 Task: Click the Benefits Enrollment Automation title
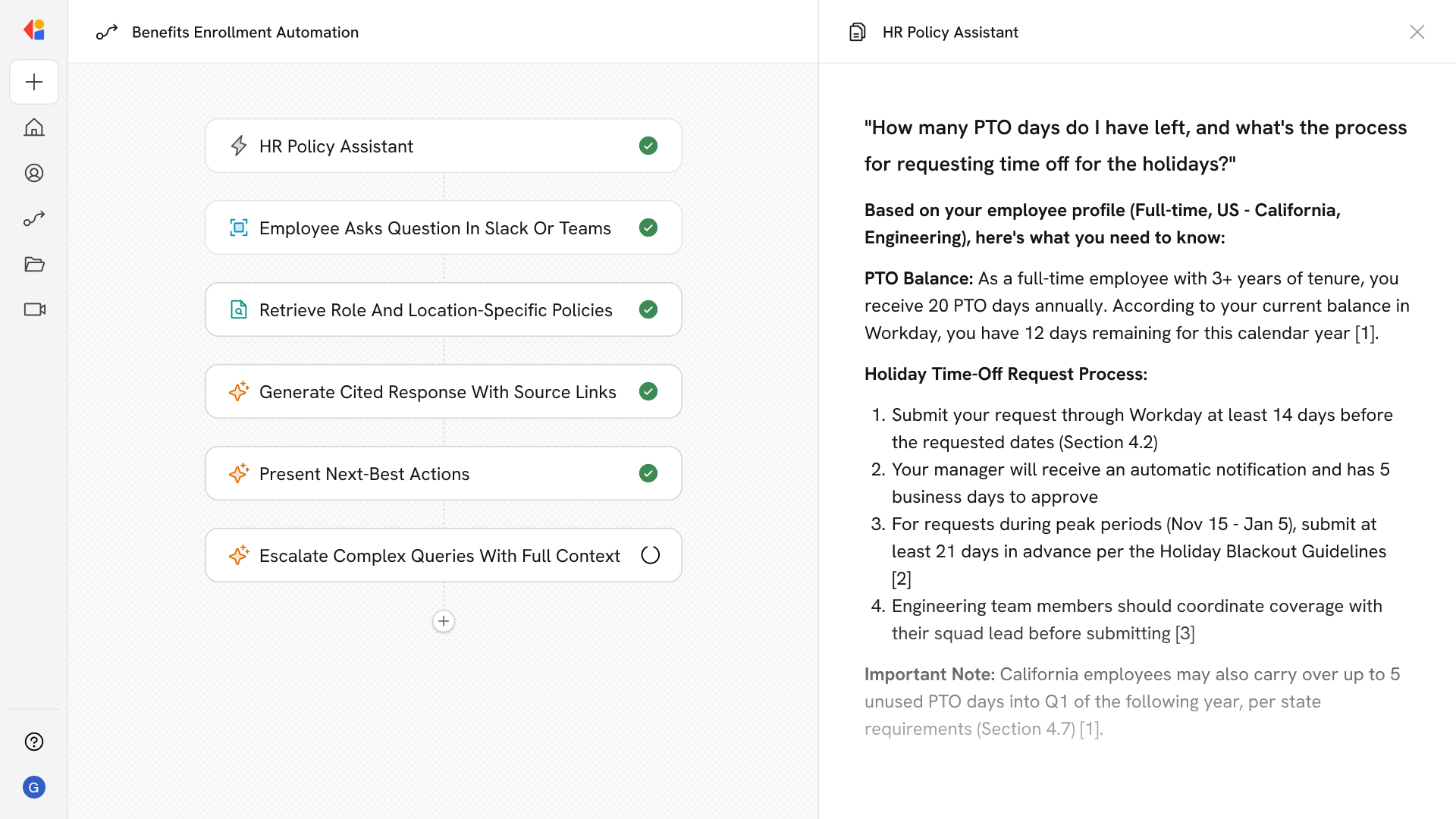[245, 32]
